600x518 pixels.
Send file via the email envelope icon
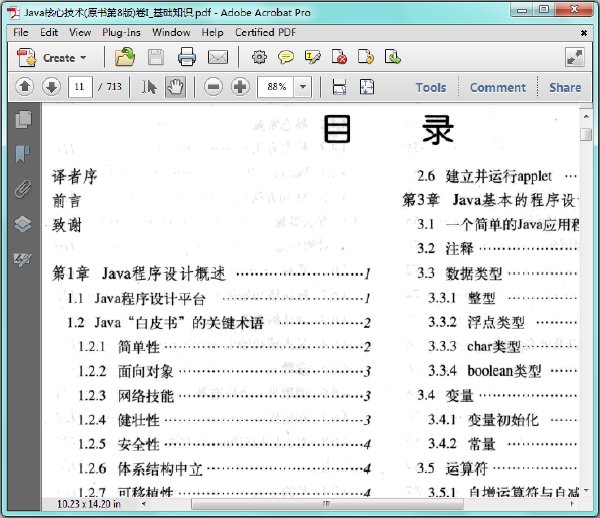tap(218, 57)
